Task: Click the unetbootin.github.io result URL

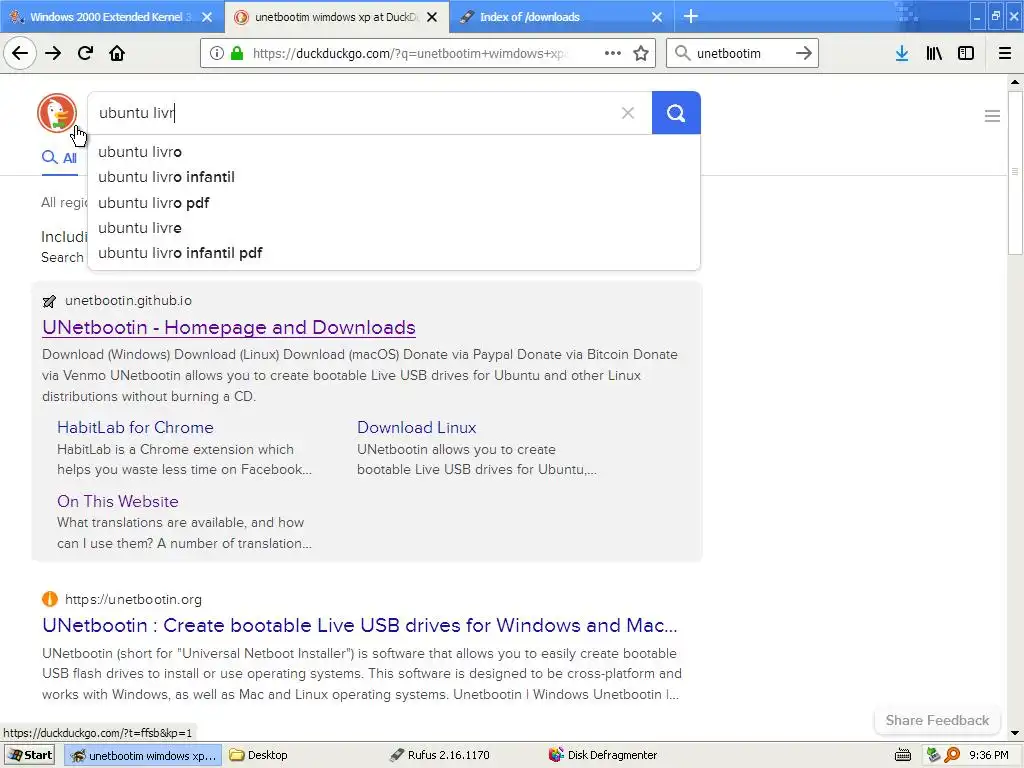Action: click(x=128, y=300)
